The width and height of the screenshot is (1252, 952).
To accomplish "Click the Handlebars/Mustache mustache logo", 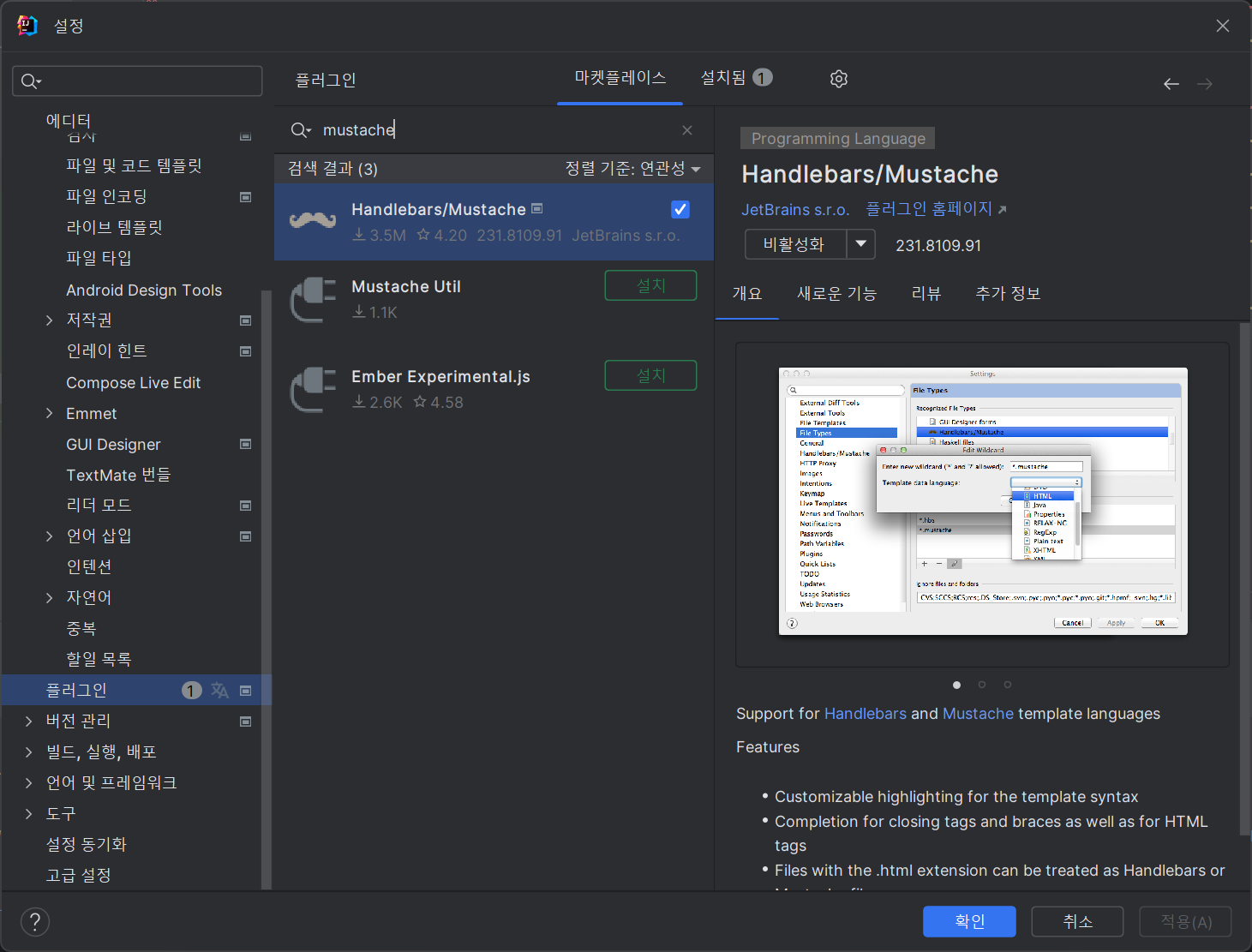I will pyautogui.click(x=313, y=220).
